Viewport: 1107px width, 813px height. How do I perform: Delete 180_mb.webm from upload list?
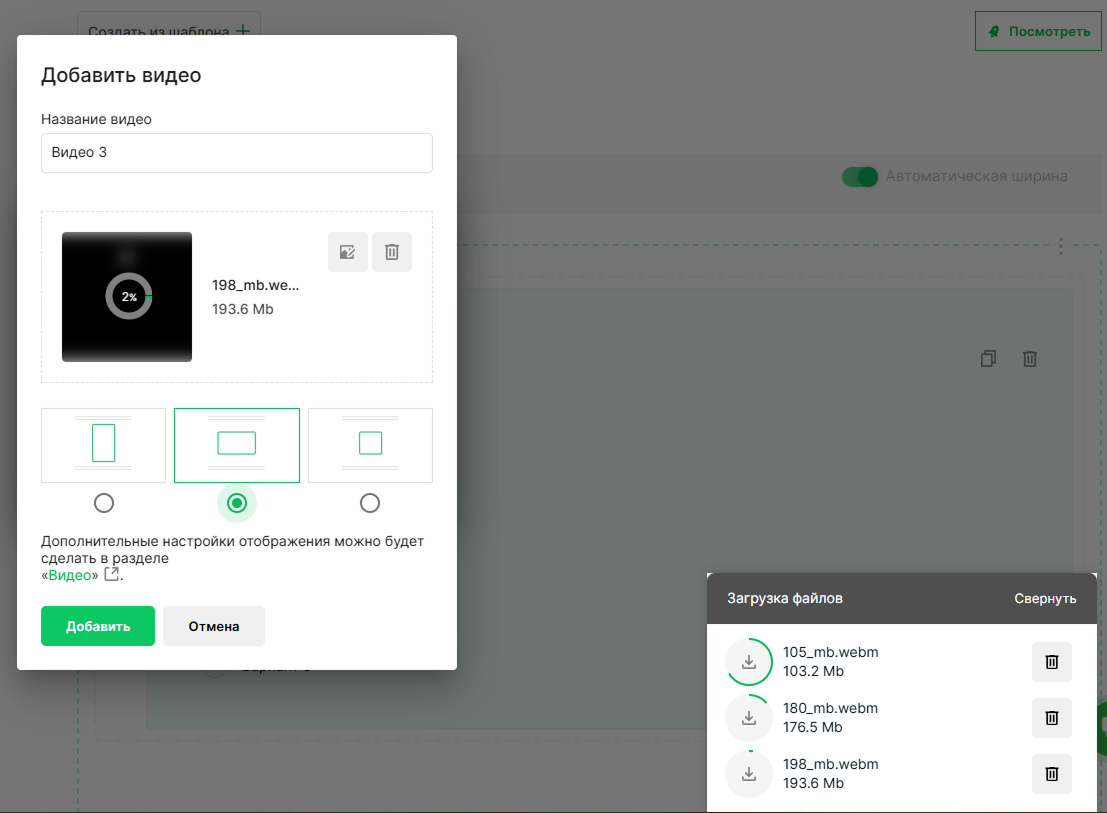[1051, 718]
